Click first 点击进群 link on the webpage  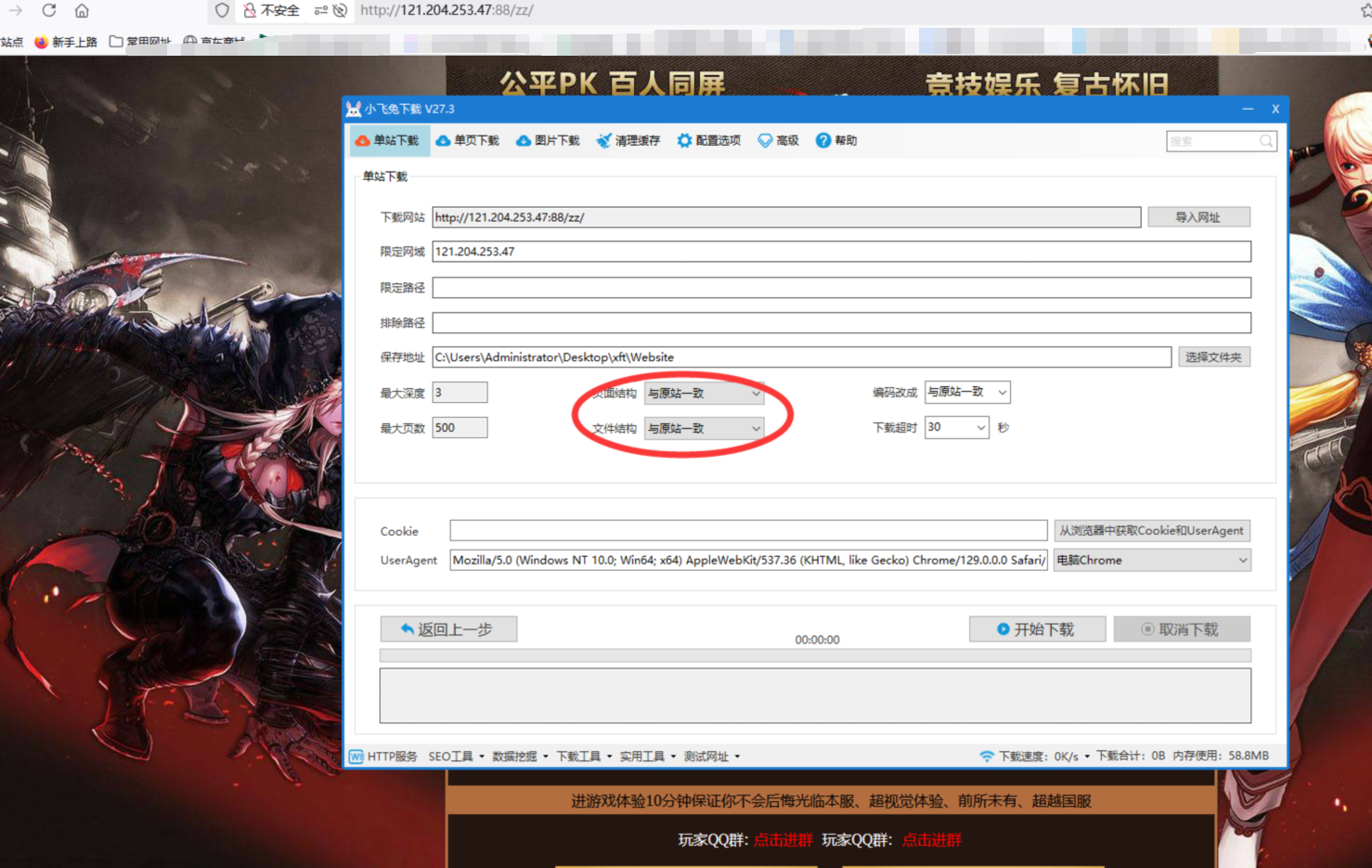(783, 840)
